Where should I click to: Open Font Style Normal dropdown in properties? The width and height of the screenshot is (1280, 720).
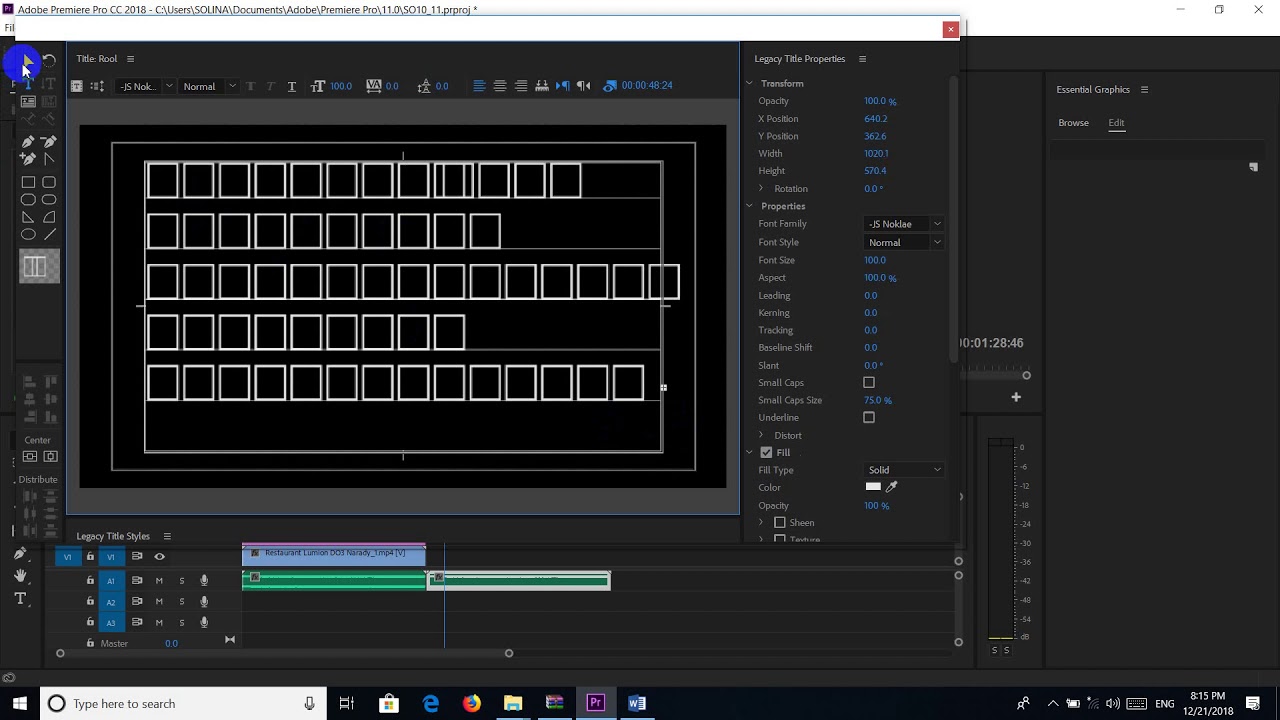click(904, 242)
